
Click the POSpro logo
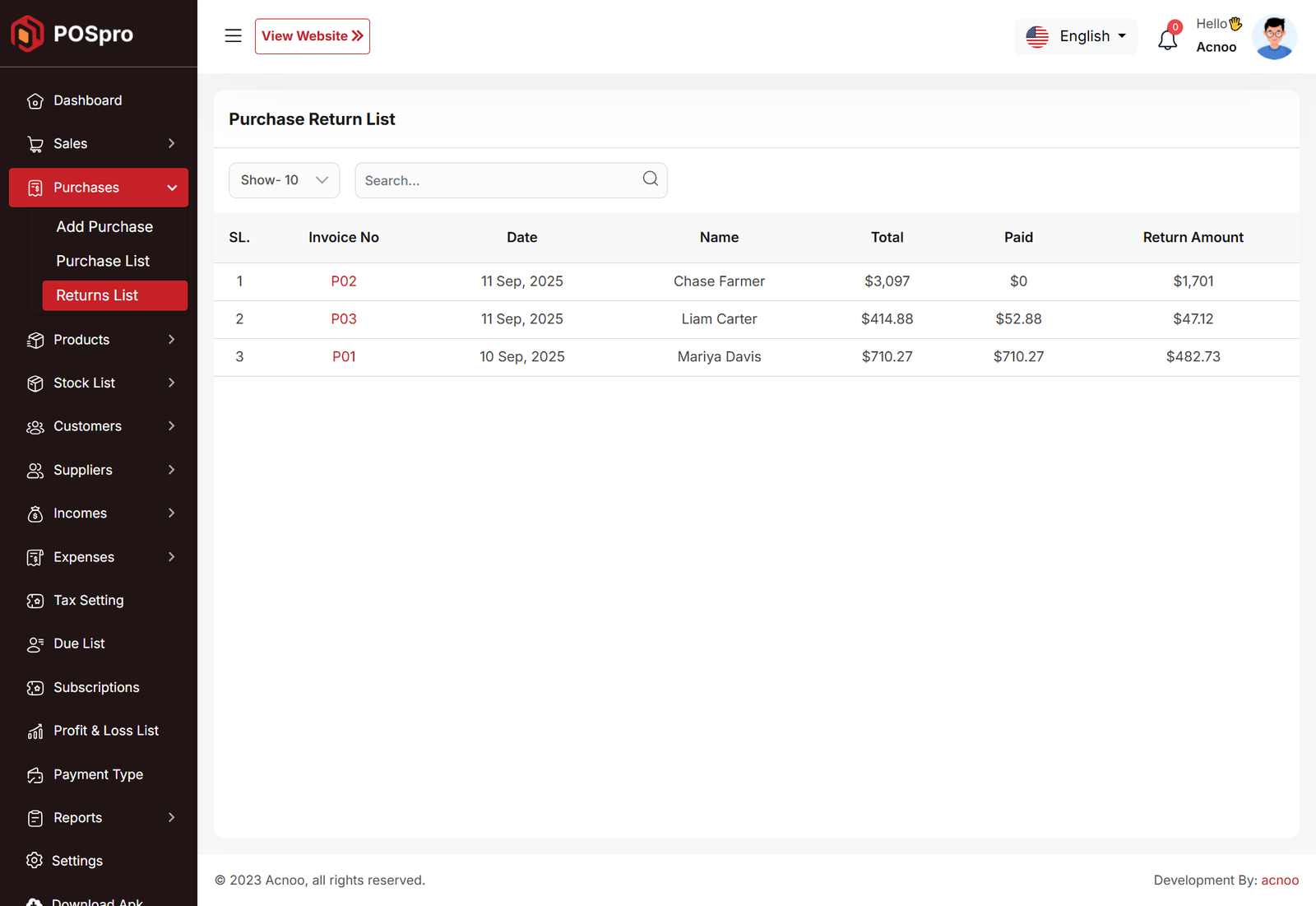[x=72, y=34]
